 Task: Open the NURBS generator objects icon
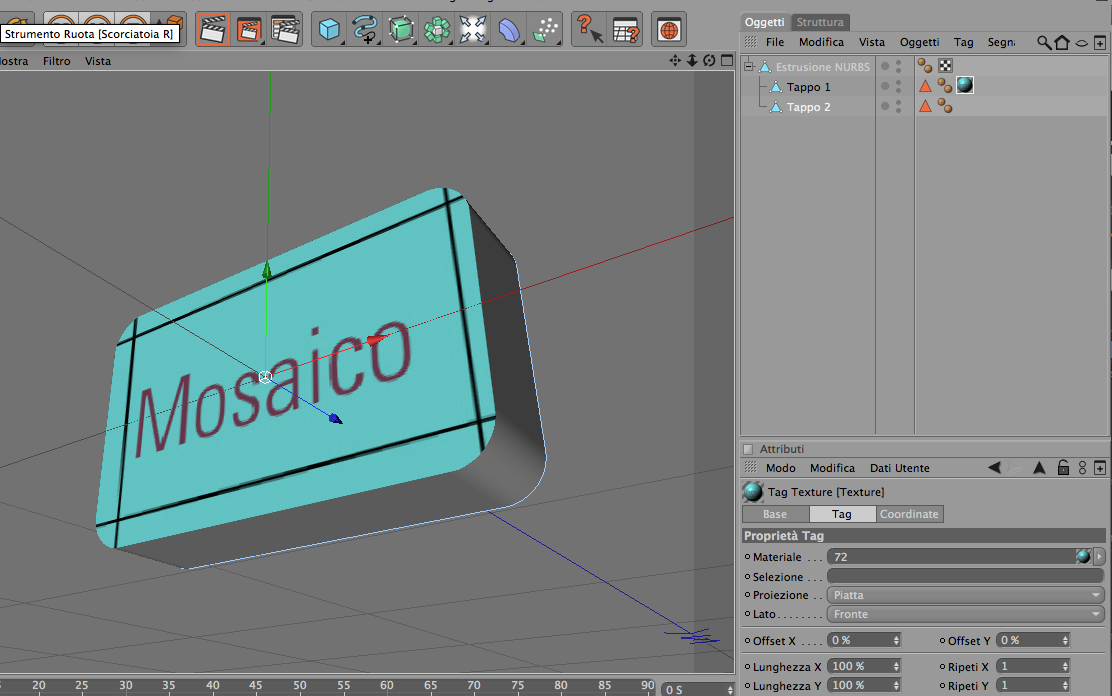[401, 30]
